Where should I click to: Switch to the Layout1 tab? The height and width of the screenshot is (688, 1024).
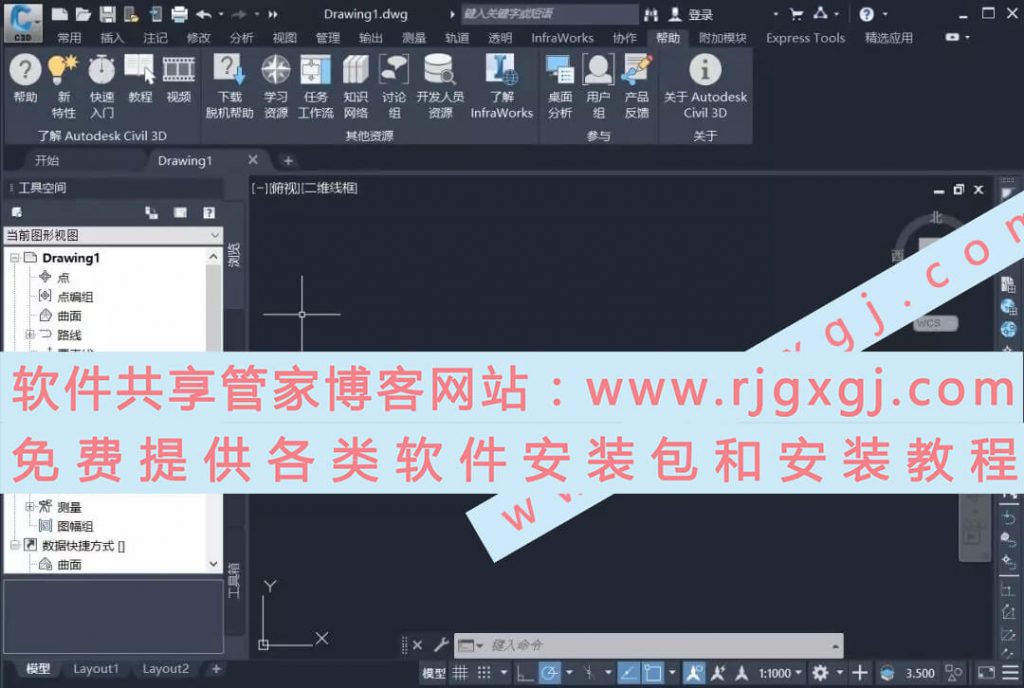(x=96, y=669)
